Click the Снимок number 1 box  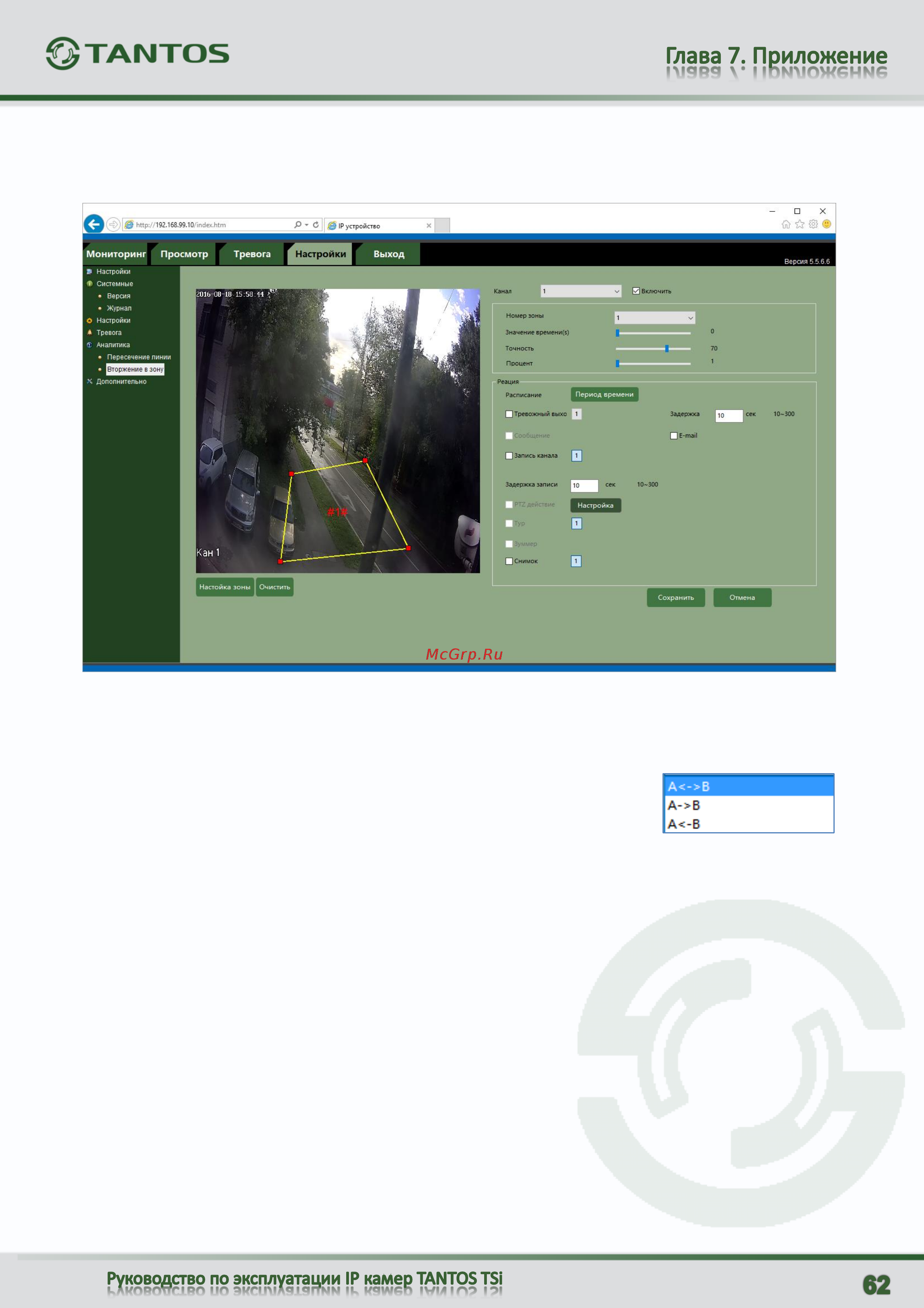point(576,561)
